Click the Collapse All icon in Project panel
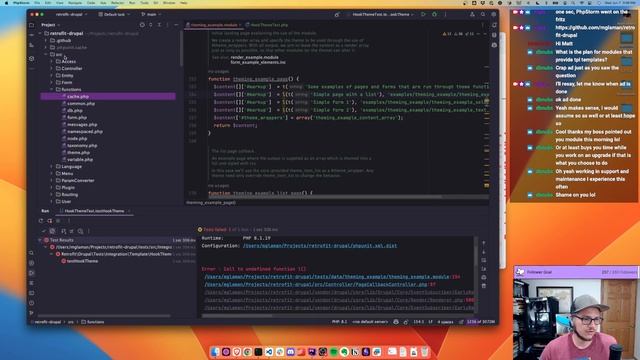 click(x=159, y=25)
